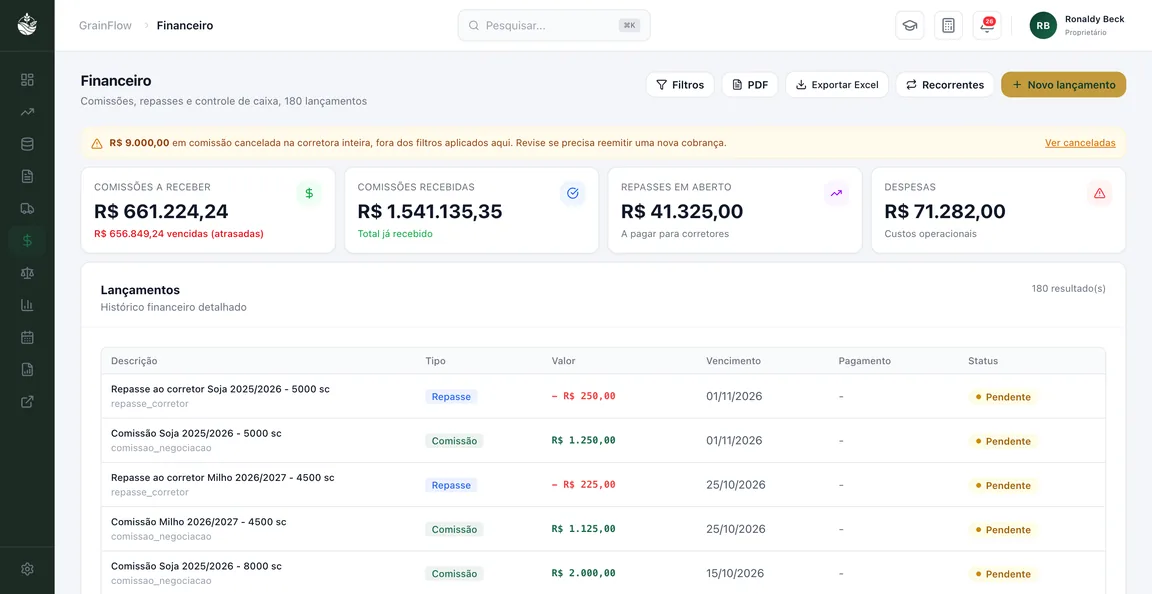The width and height of the screenshot is (1152, 594).
Task: Open the Ronaldy Beck profile menu
Action: [1078, 26]
